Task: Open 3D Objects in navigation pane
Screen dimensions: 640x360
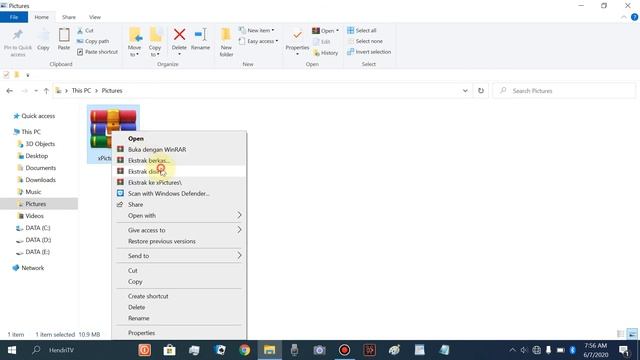Action: point(40,144)
